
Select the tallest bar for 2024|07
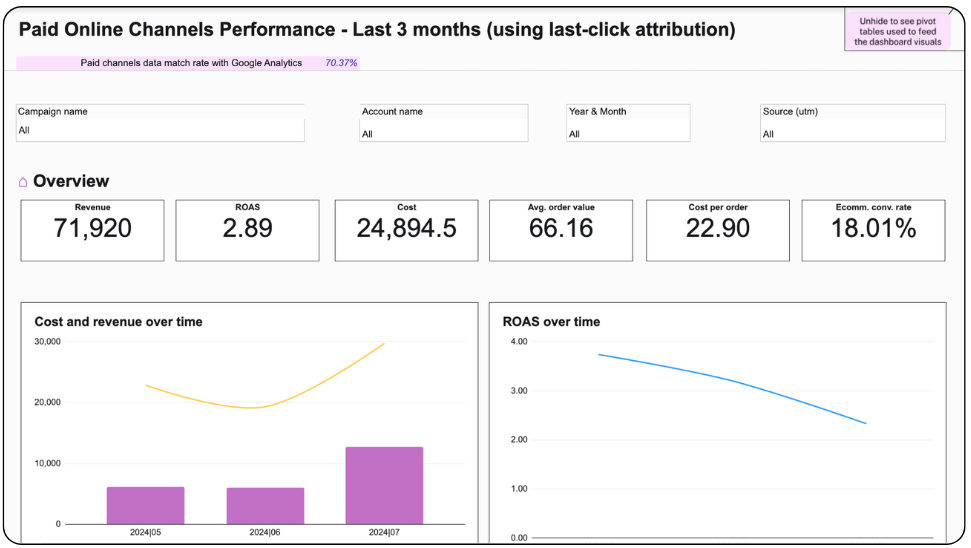[x=384, y=485]
